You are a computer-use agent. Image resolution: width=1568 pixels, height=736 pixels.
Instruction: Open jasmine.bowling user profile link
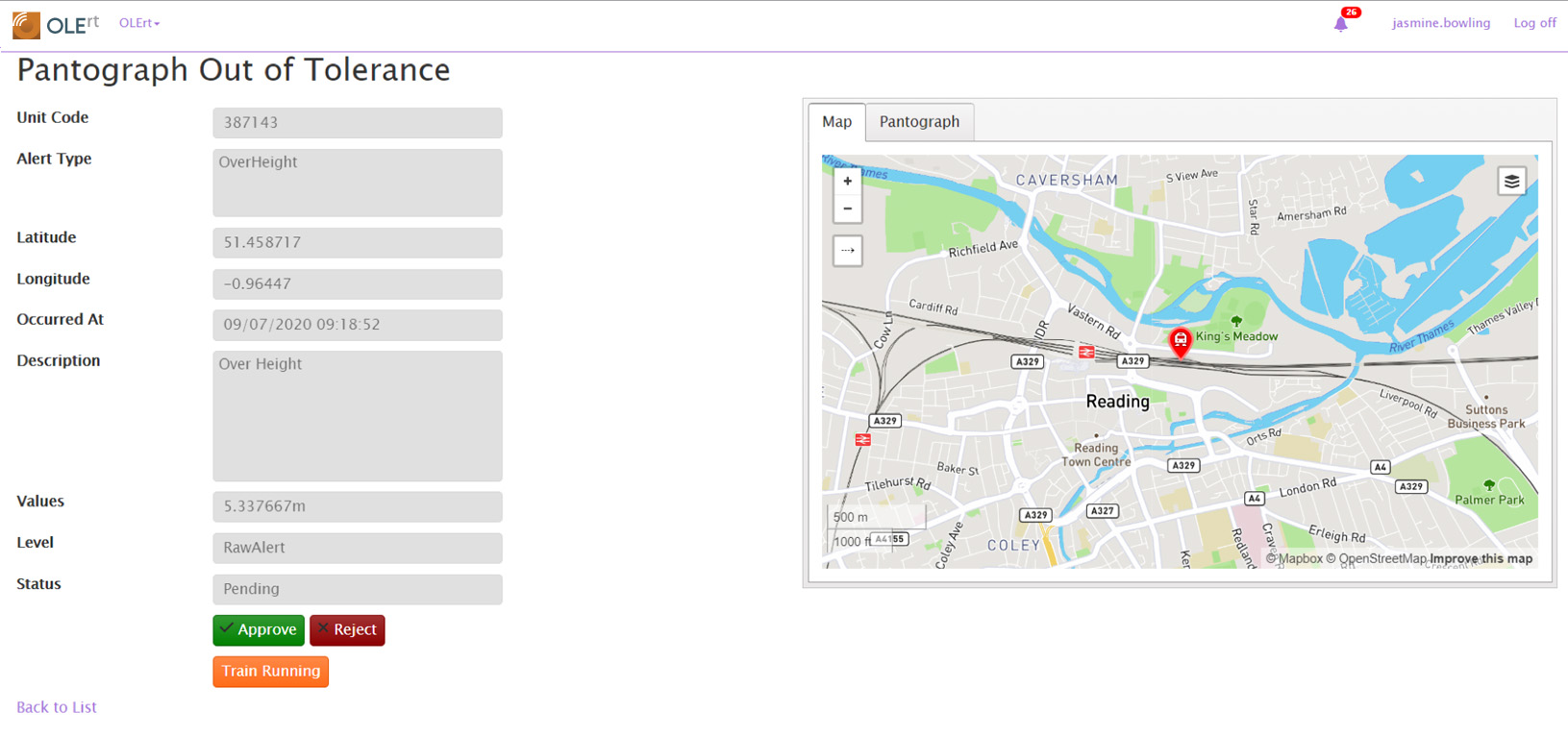pyautogui.click(x=1440, y=23)
